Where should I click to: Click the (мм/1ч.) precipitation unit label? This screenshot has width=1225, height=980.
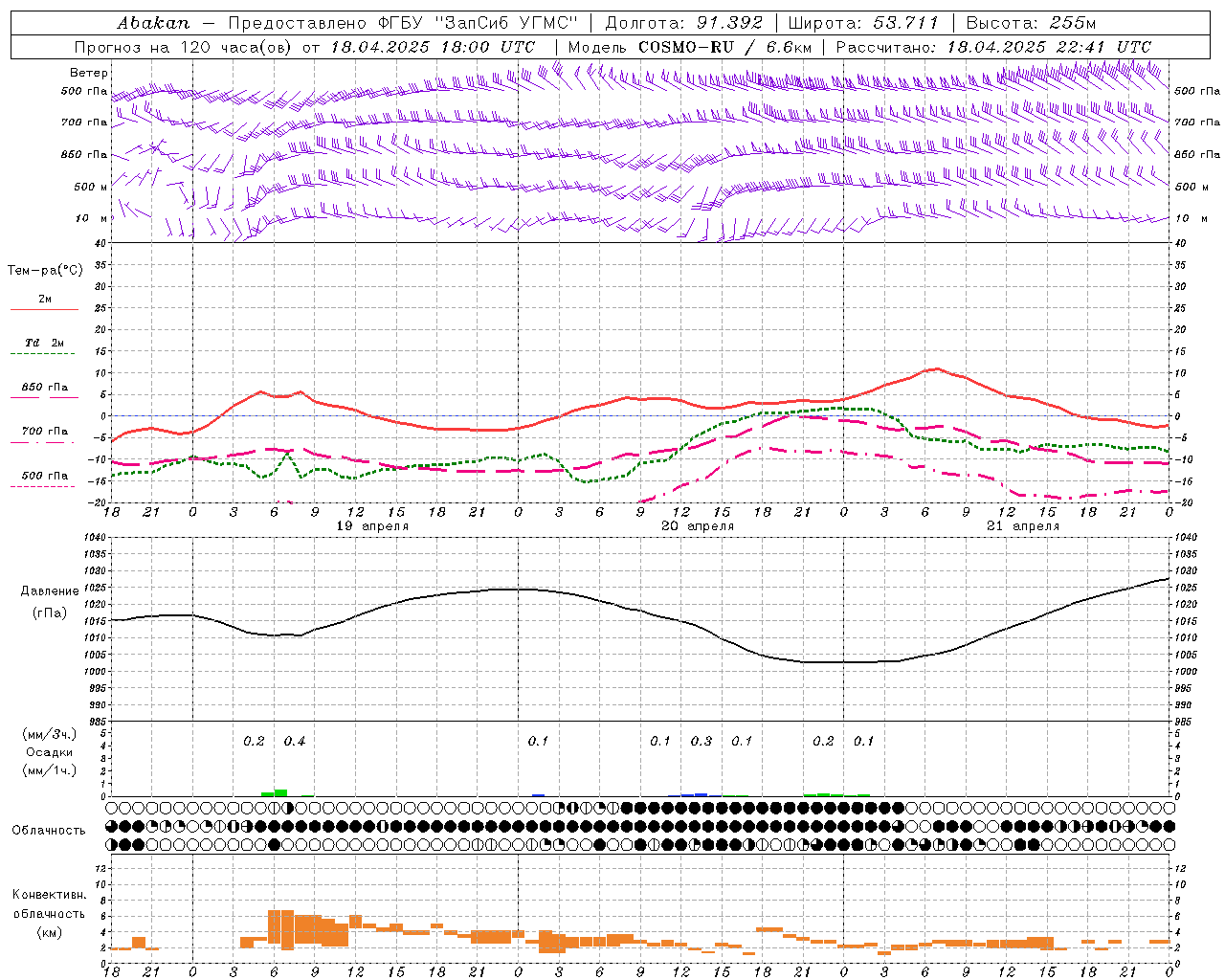tap(50, 770)
